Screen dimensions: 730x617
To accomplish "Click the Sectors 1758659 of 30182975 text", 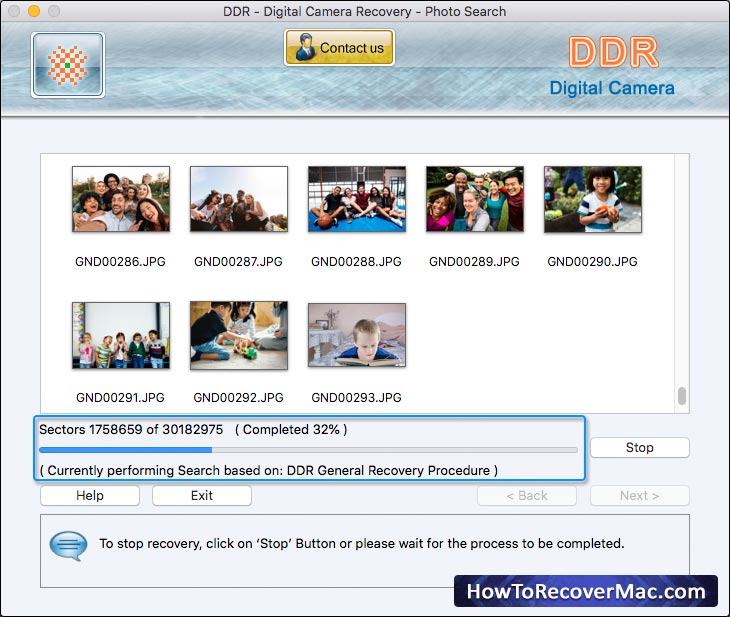I will coord(131,429).
